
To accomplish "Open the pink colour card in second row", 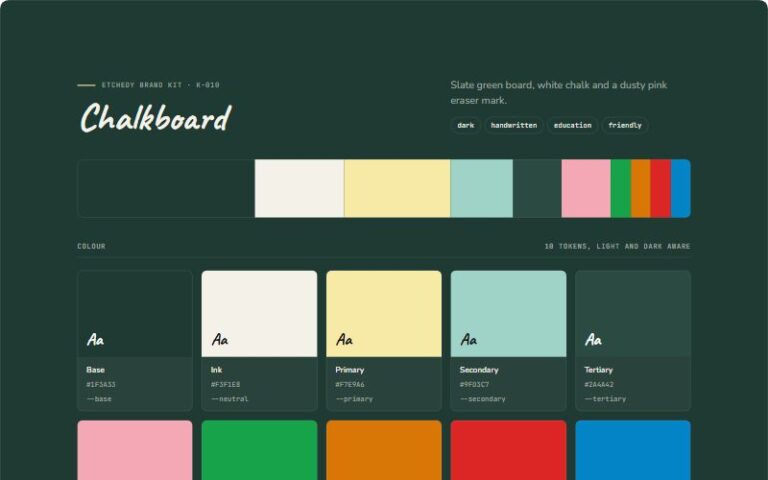I will 135,450.
